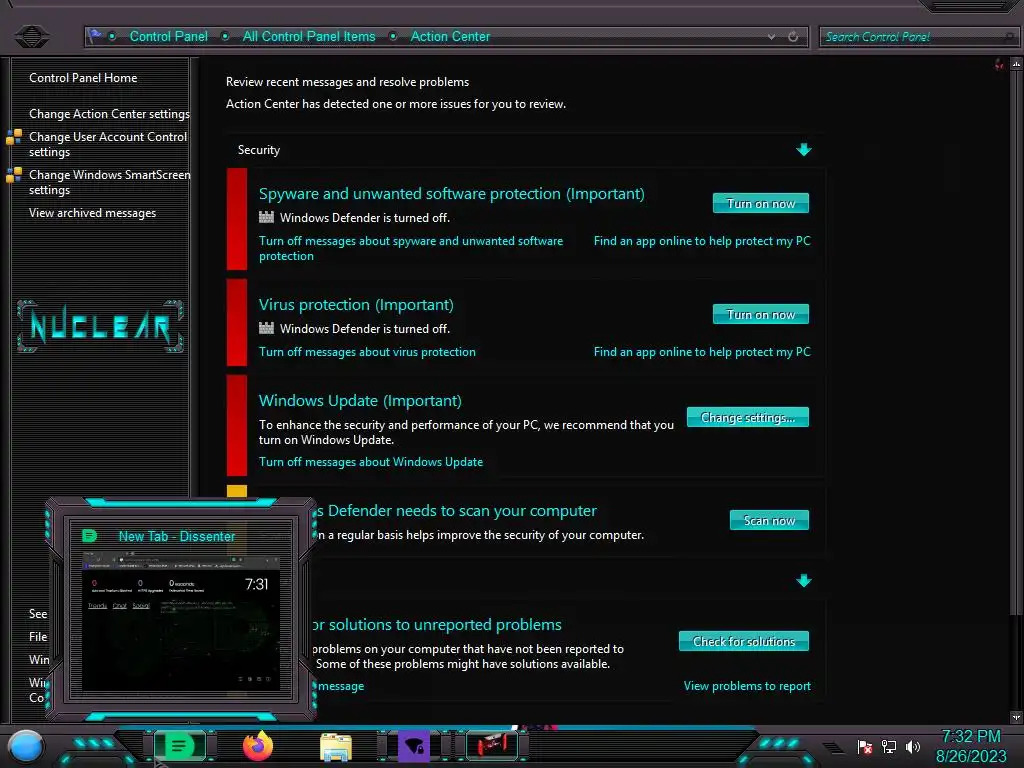
Task: Turn on virus protection now
Action: click(761, 314)
